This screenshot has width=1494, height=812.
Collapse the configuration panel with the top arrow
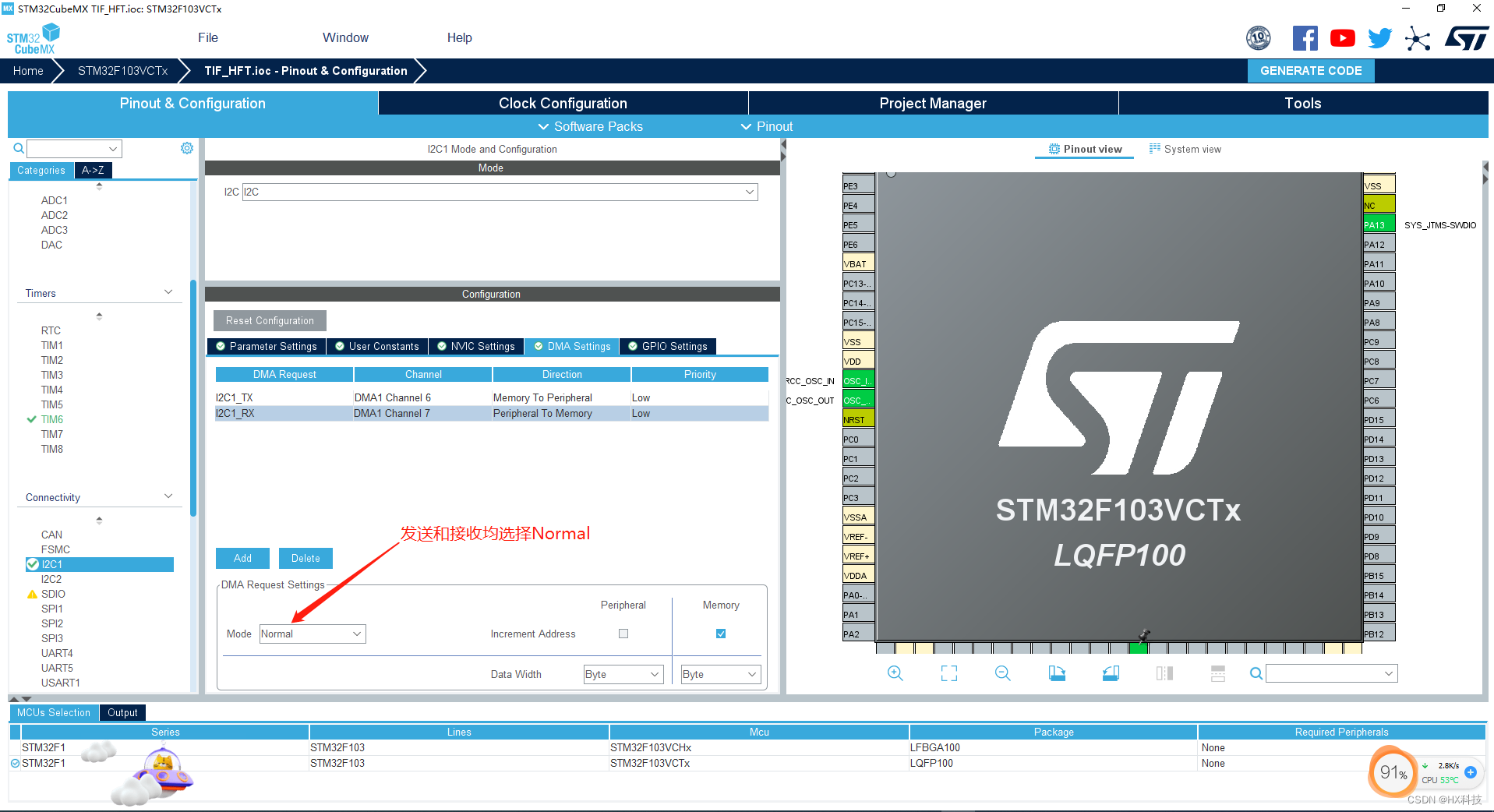click(783, 145)
